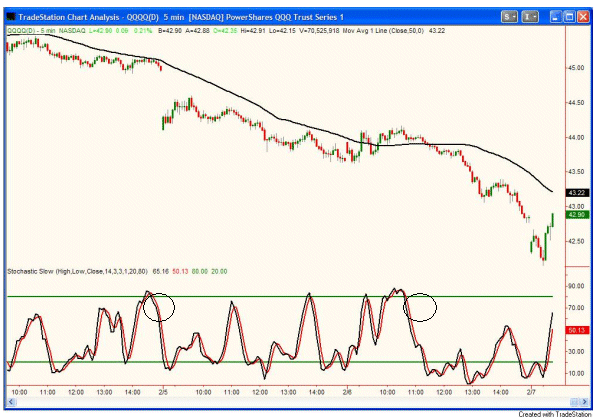Viewport: 597px width, 420px height.
Task: Click the 'Hi=42.91' high value
Action: [x=253, y=30]
